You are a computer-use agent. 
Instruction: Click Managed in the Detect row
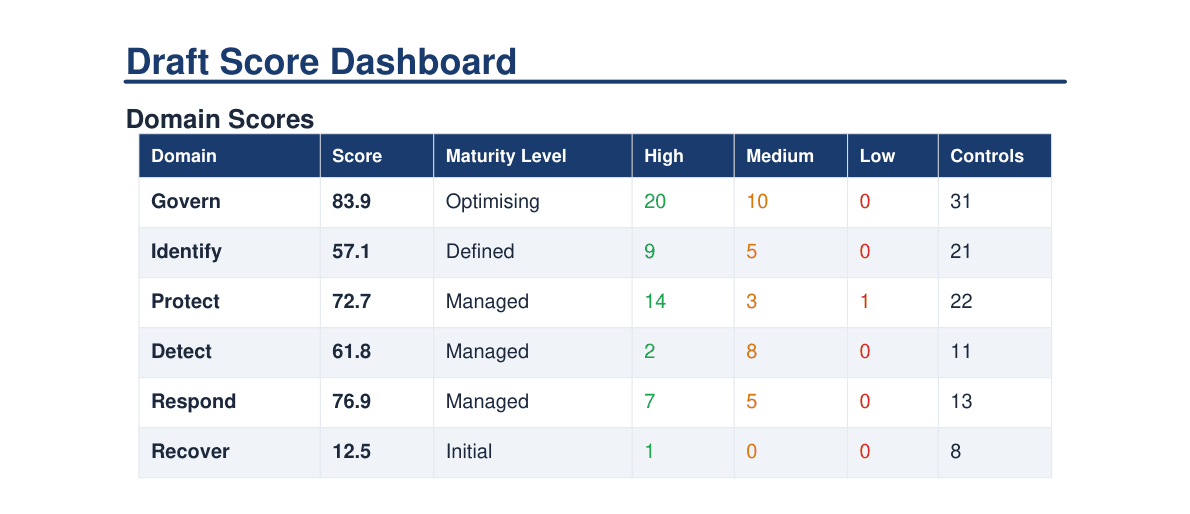tap(487, 352)
